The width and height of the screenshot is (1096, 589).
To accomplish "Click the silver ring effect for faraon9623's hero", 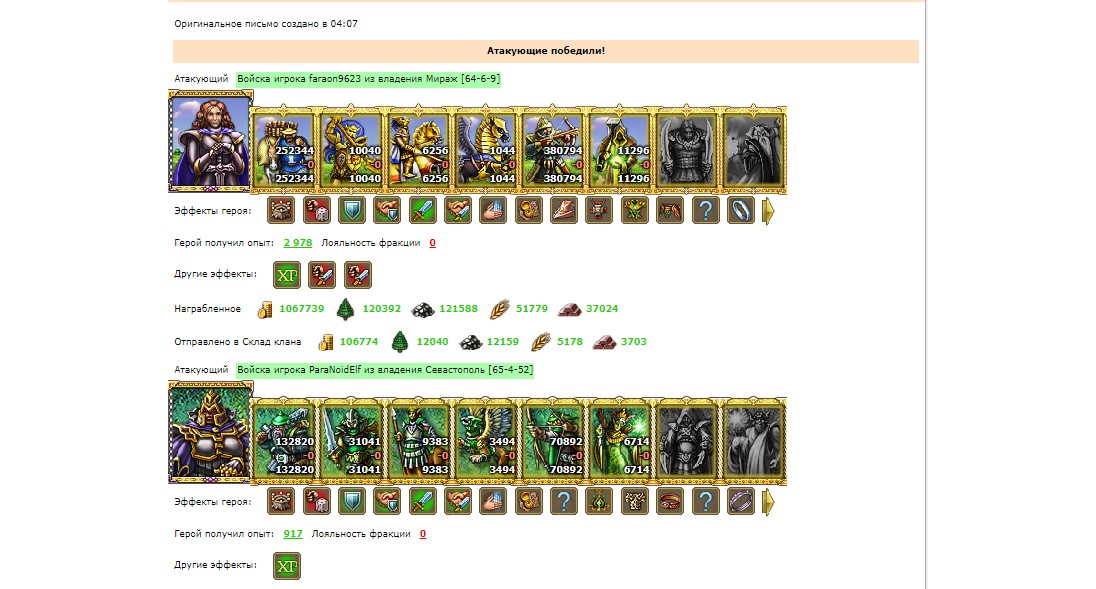I will 740,210.
